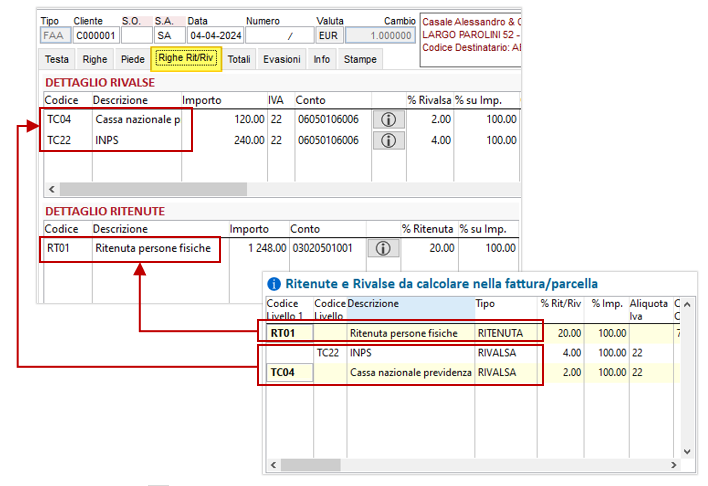Click Conto 06050106006 in TC22 row

click(x=328, y=140)
